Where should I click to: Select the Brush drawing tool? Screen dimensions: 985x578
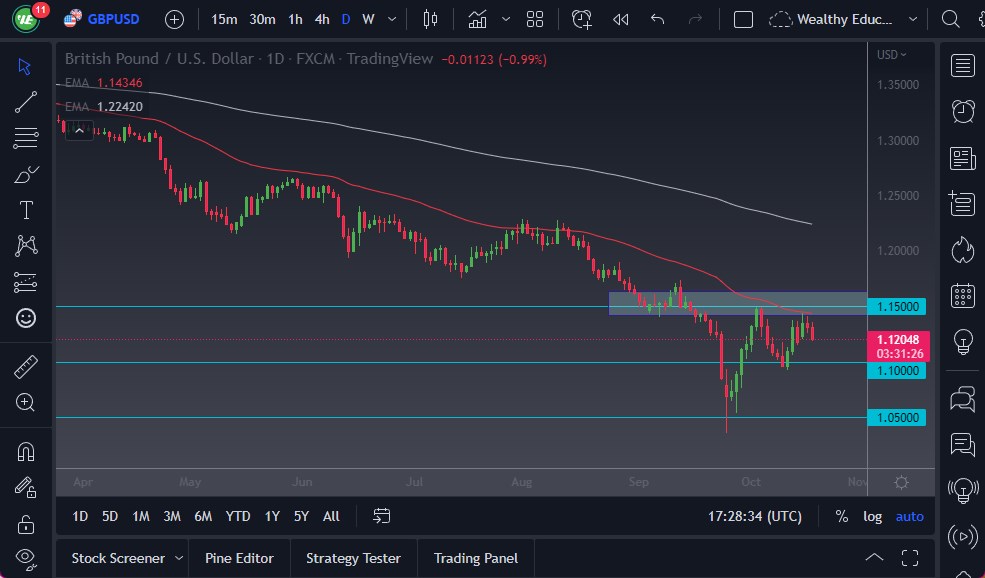point(25,174)
